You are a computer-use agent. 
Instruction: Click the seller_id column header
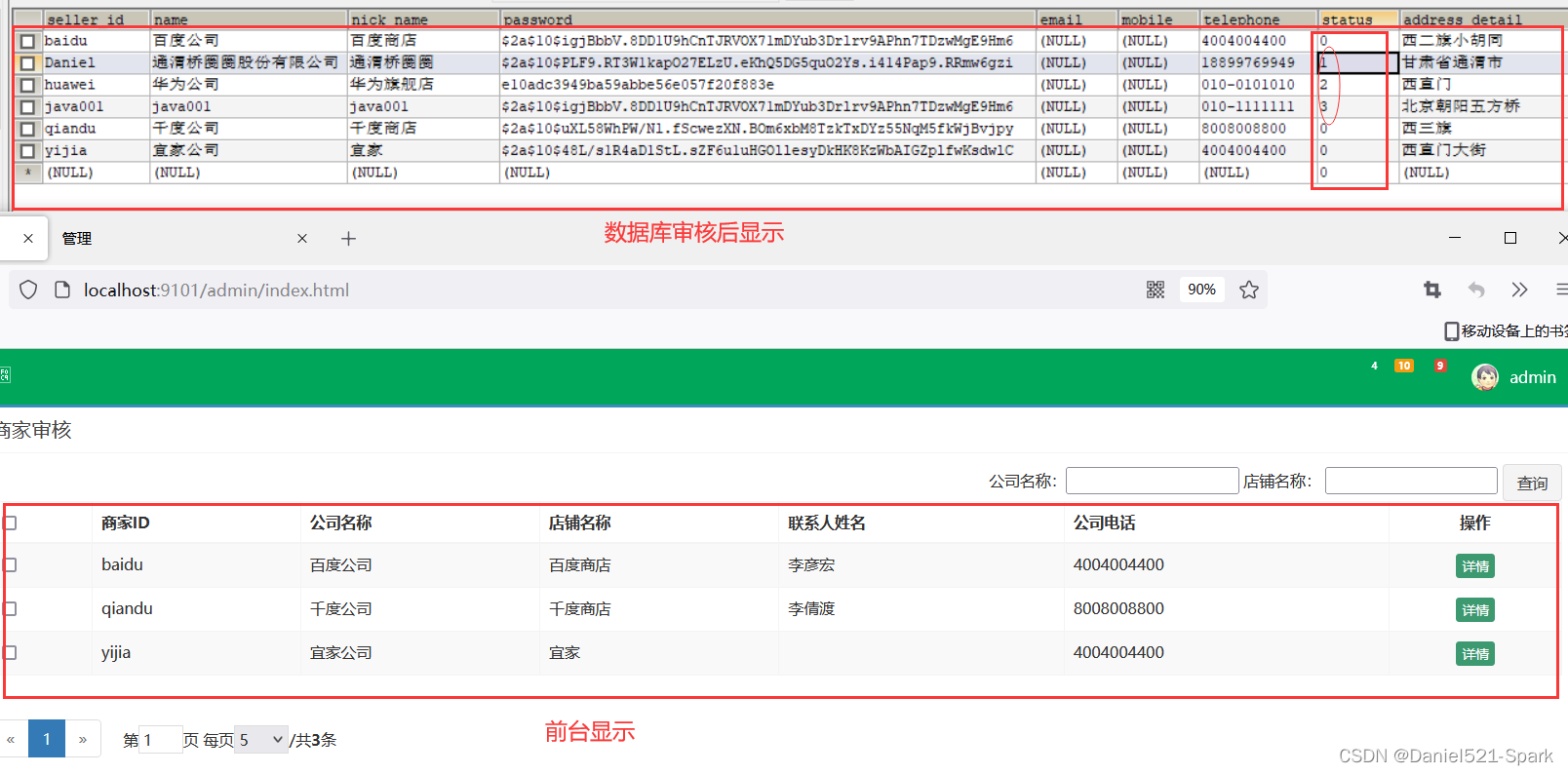coord(96,19)
